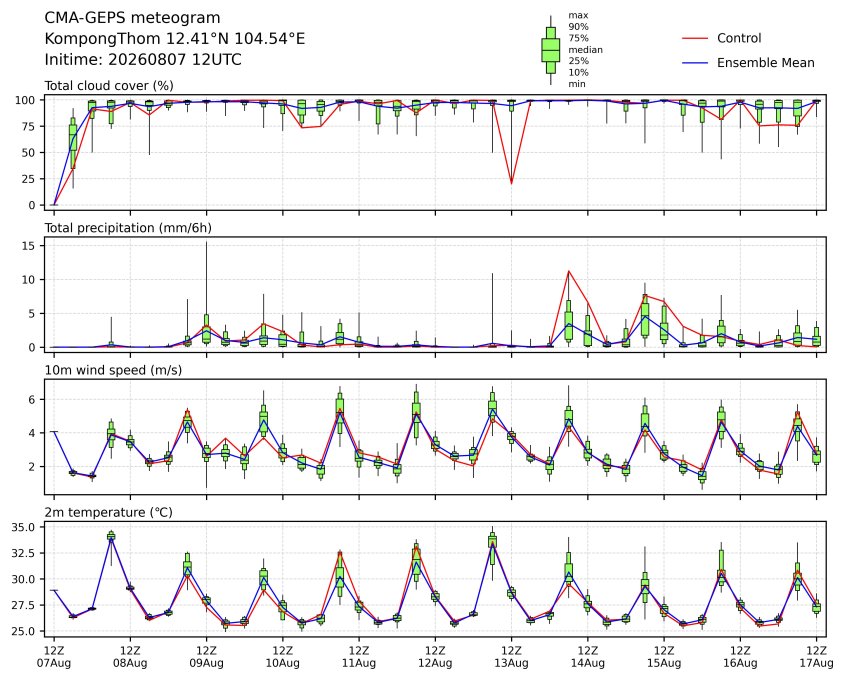This screenshot has height=680, width=845.
Task: Click the blue Ensemble Mean legend line
Action: pyautogui.click(x=695, y=63)
